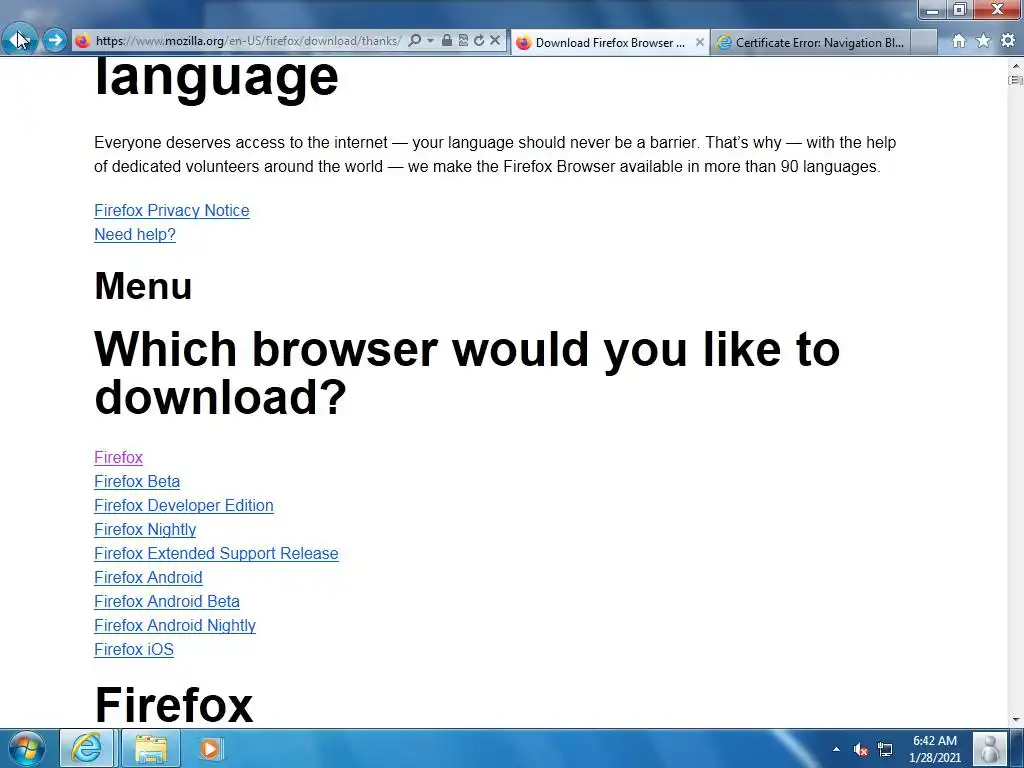1024x768 pixels.
Task: Go to the Home page icon
Action: coord(959,41)
